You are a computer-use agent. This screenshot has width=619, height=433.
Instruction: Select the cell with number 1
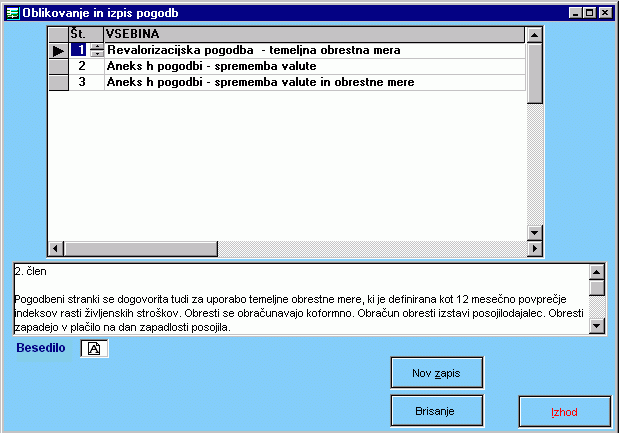click(79, 50)
